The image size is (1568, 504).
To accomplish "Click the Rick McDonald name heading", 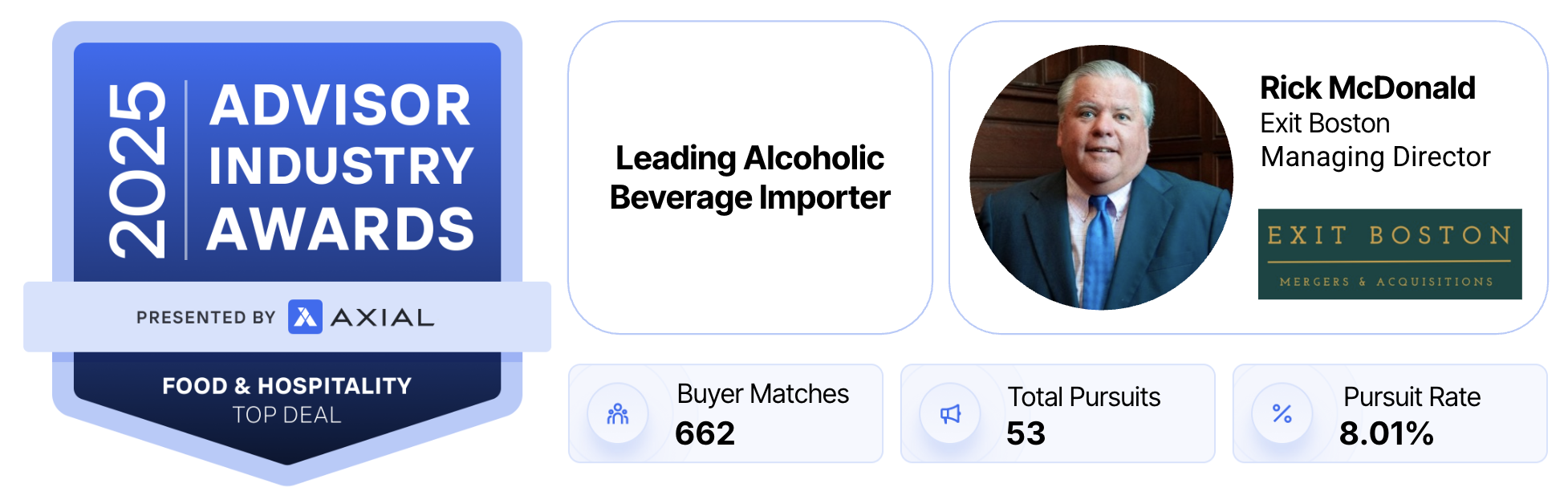I will point(1367,88).
